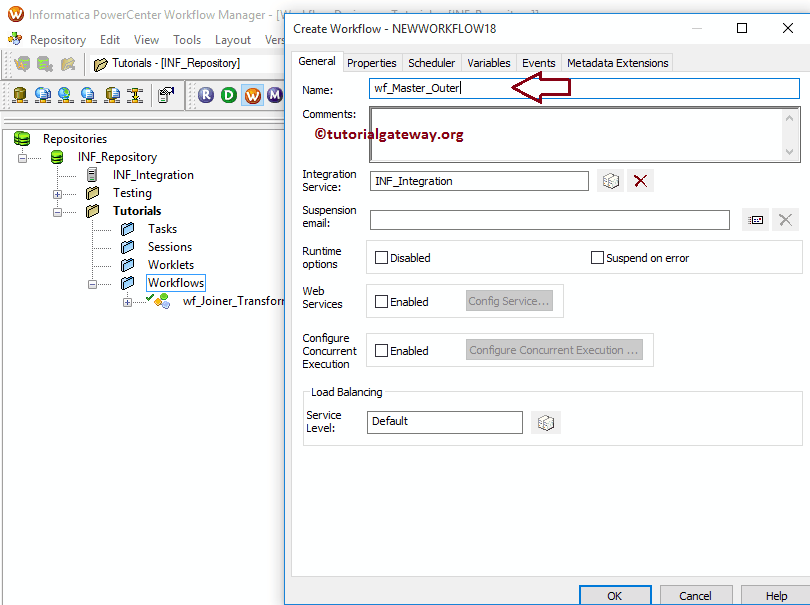The height and width of the screenshot is (605, 810).
Task: Click the INF_Repository database icon
Action: [x=57, y=157]
